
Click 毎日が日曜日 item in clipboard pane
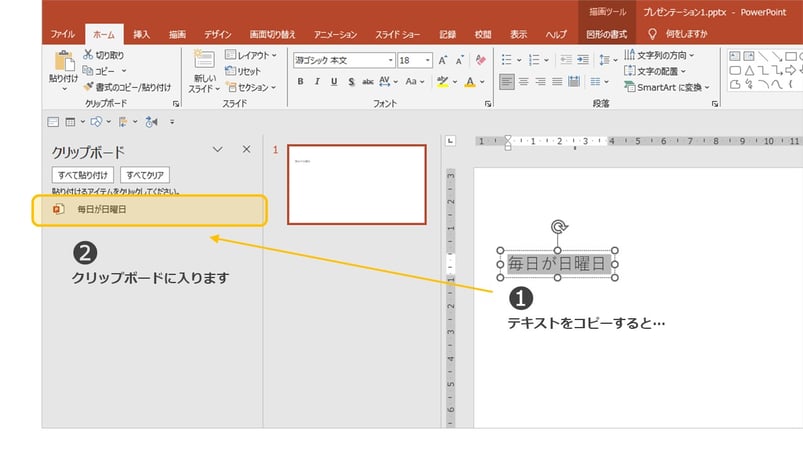coord(150,210)
